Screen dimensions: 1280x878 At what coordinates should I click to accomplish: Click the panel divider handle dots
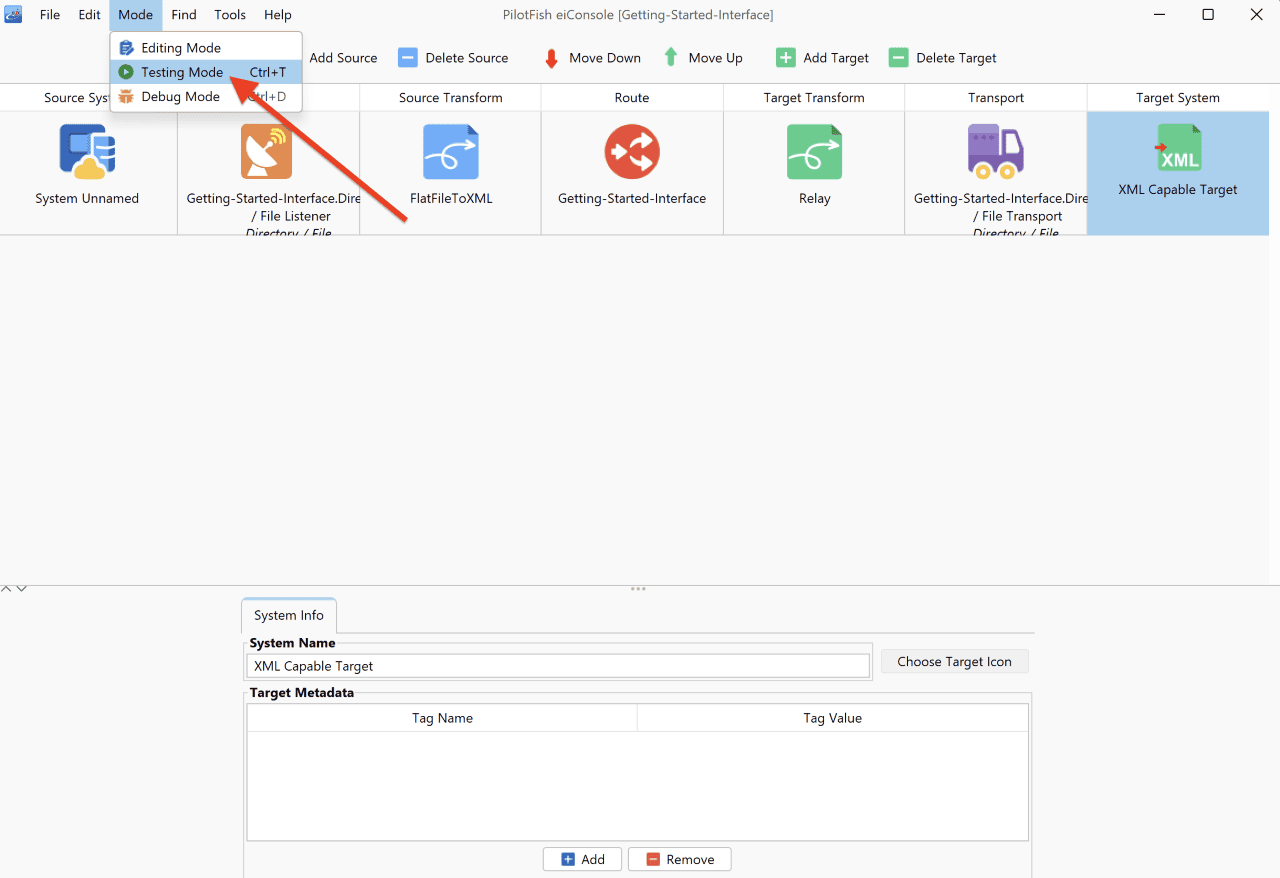pos(638,589)
